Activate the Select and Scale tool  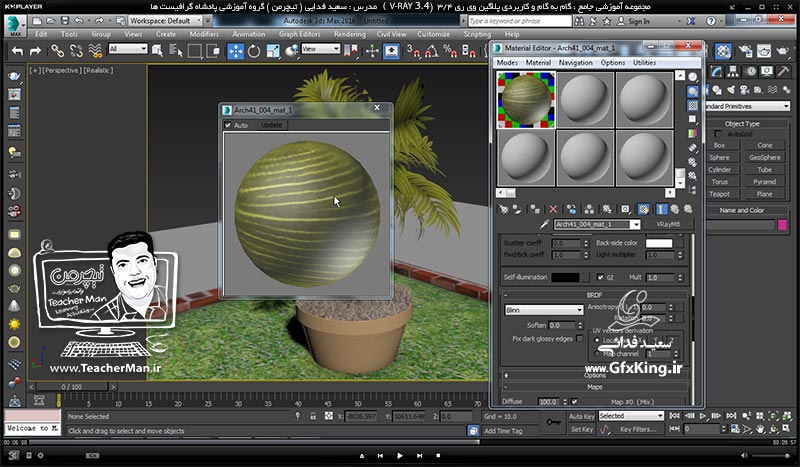[x=273, y=51]
